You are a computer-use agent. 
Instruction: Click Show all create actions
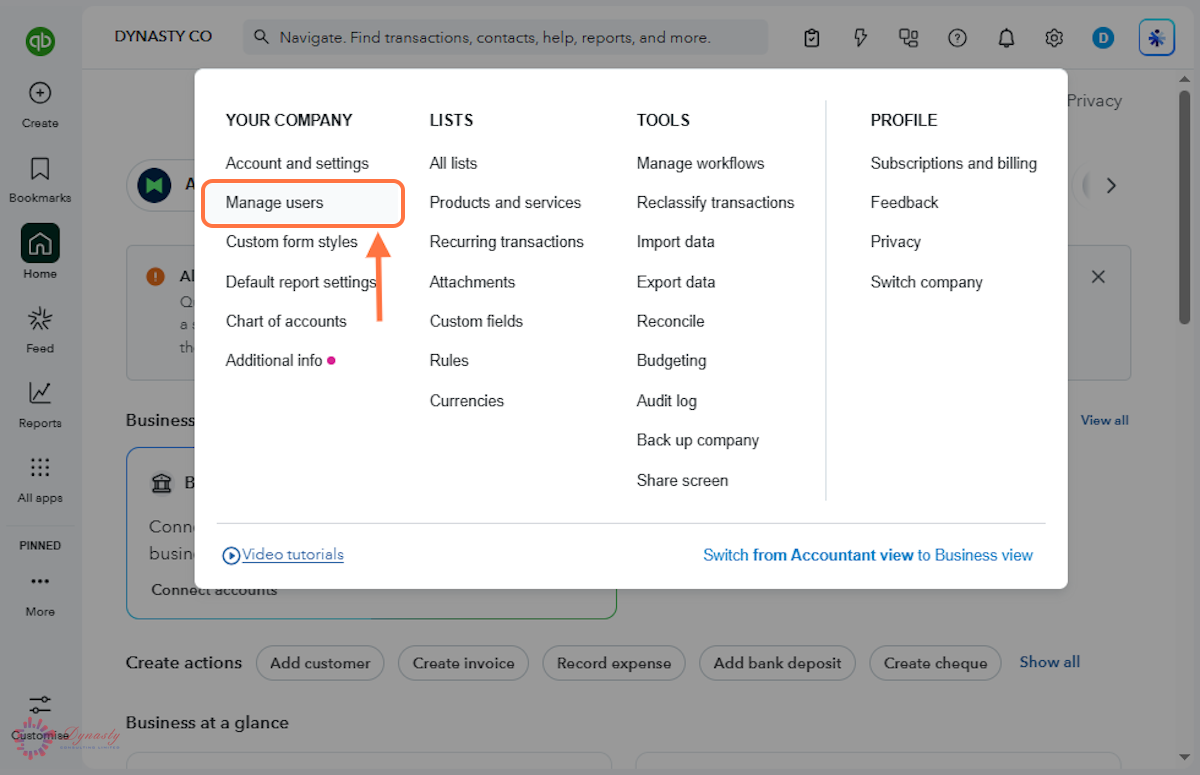(x=1049, y=662)
